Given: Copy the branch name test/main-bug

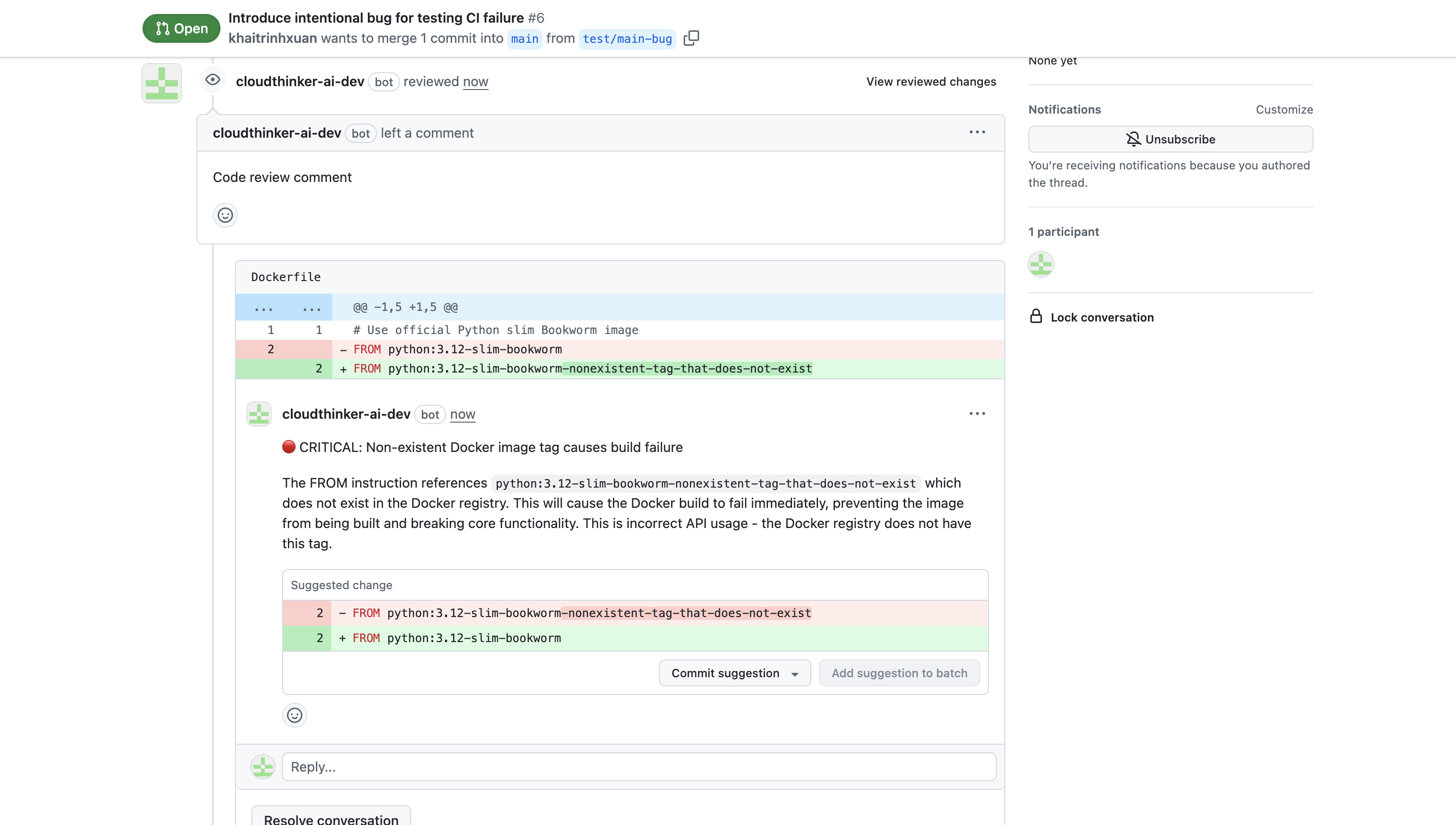Looking at the screenshot, I should point(692,38).
